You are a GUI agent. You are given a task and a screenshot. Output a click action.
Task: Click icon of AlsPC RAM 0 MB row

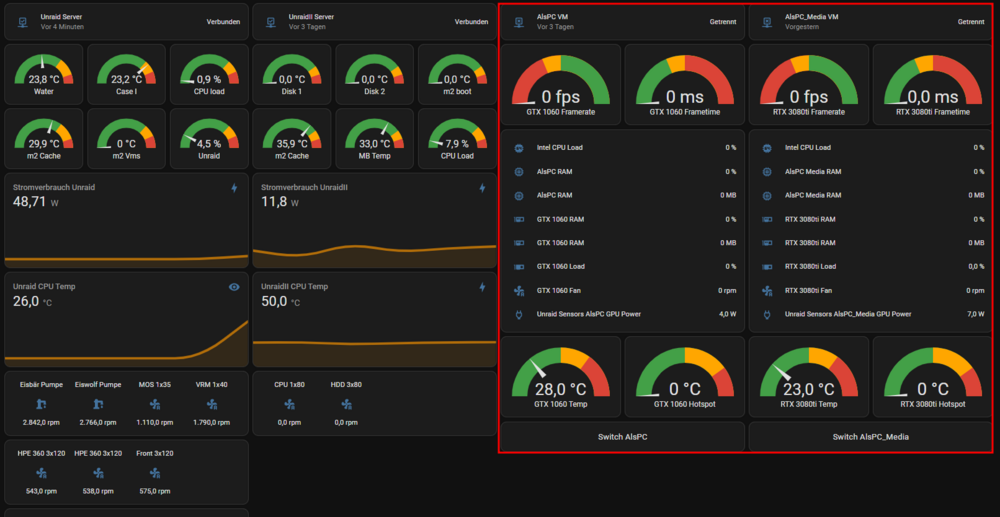pyautogui.click(x=518, y=195)
